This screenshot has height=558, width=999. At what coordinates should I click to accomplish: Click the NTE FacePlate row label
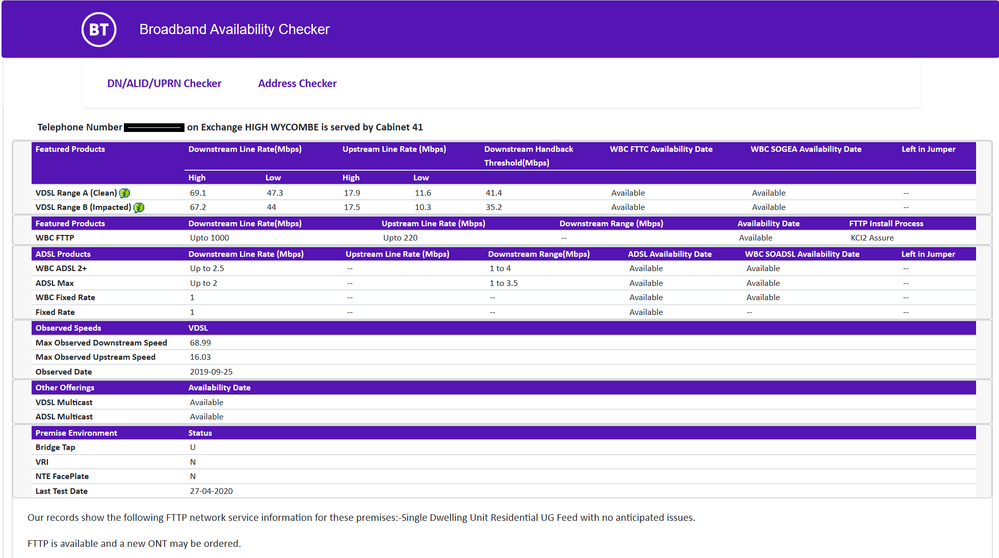pos(62,476)
